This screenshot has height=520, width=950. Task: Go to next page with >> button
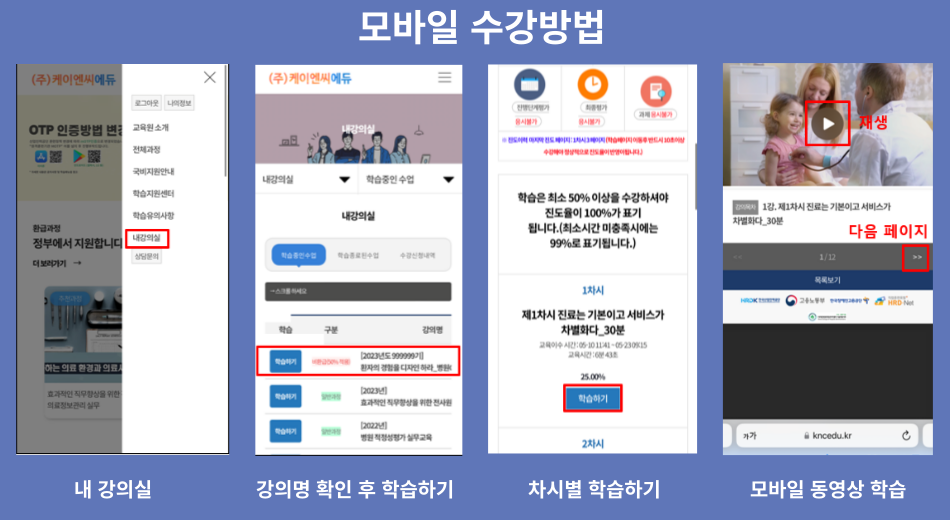[916, 258]
